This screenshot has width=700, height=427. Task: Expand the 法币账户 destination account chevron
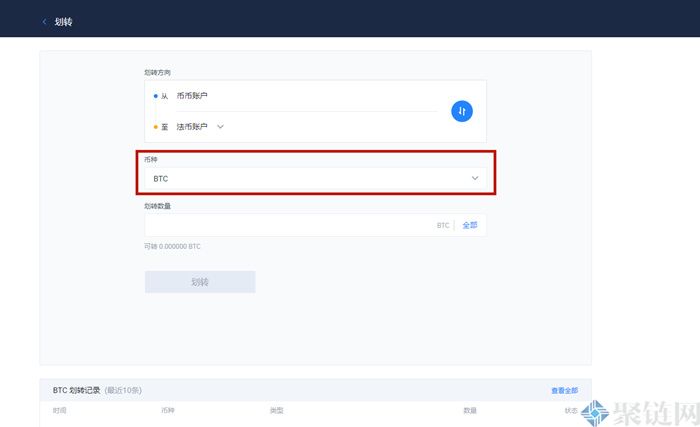[220, 126]
